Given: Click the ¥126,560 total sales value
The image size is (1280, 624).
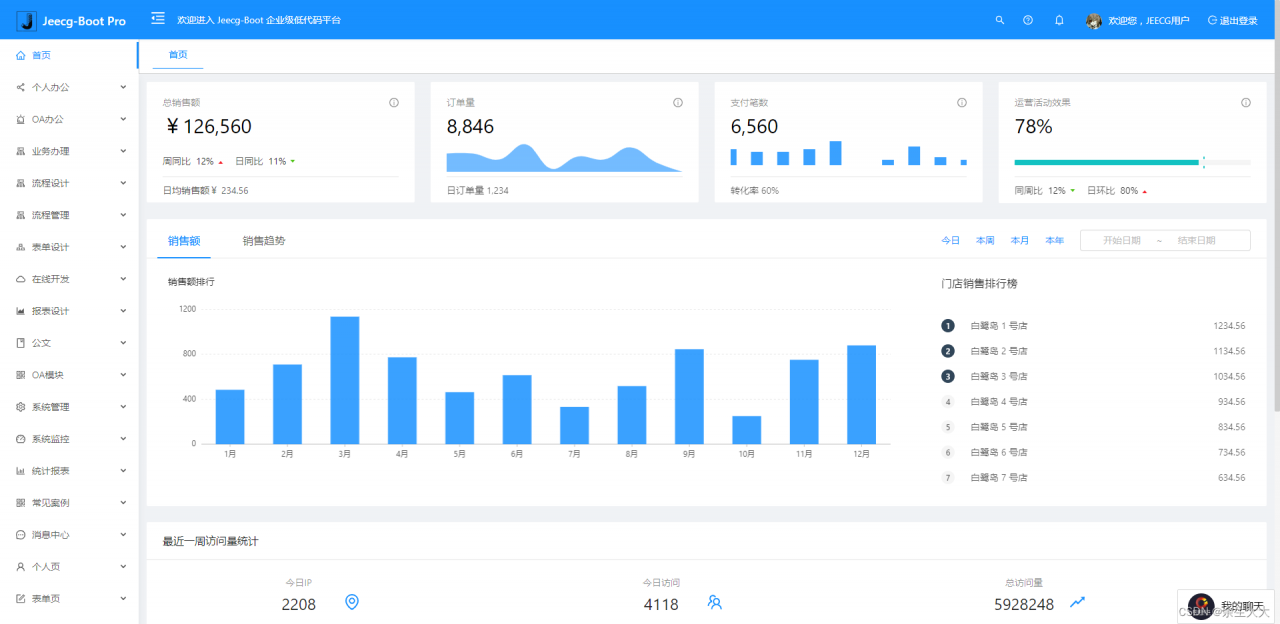Looking at the screenshot, I should tap(208, 127).
